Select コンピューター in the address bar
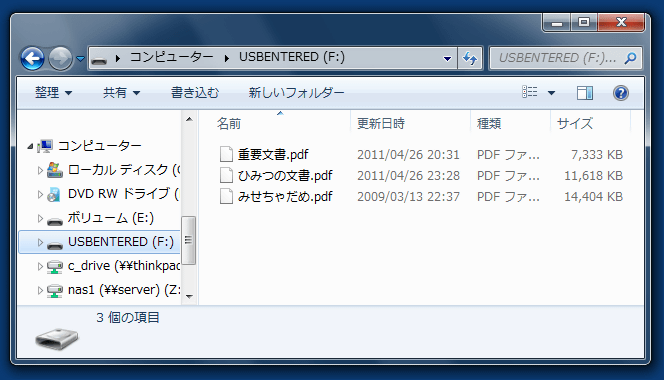This screenshot has height=380, width=664. click(x=172, y=57)
